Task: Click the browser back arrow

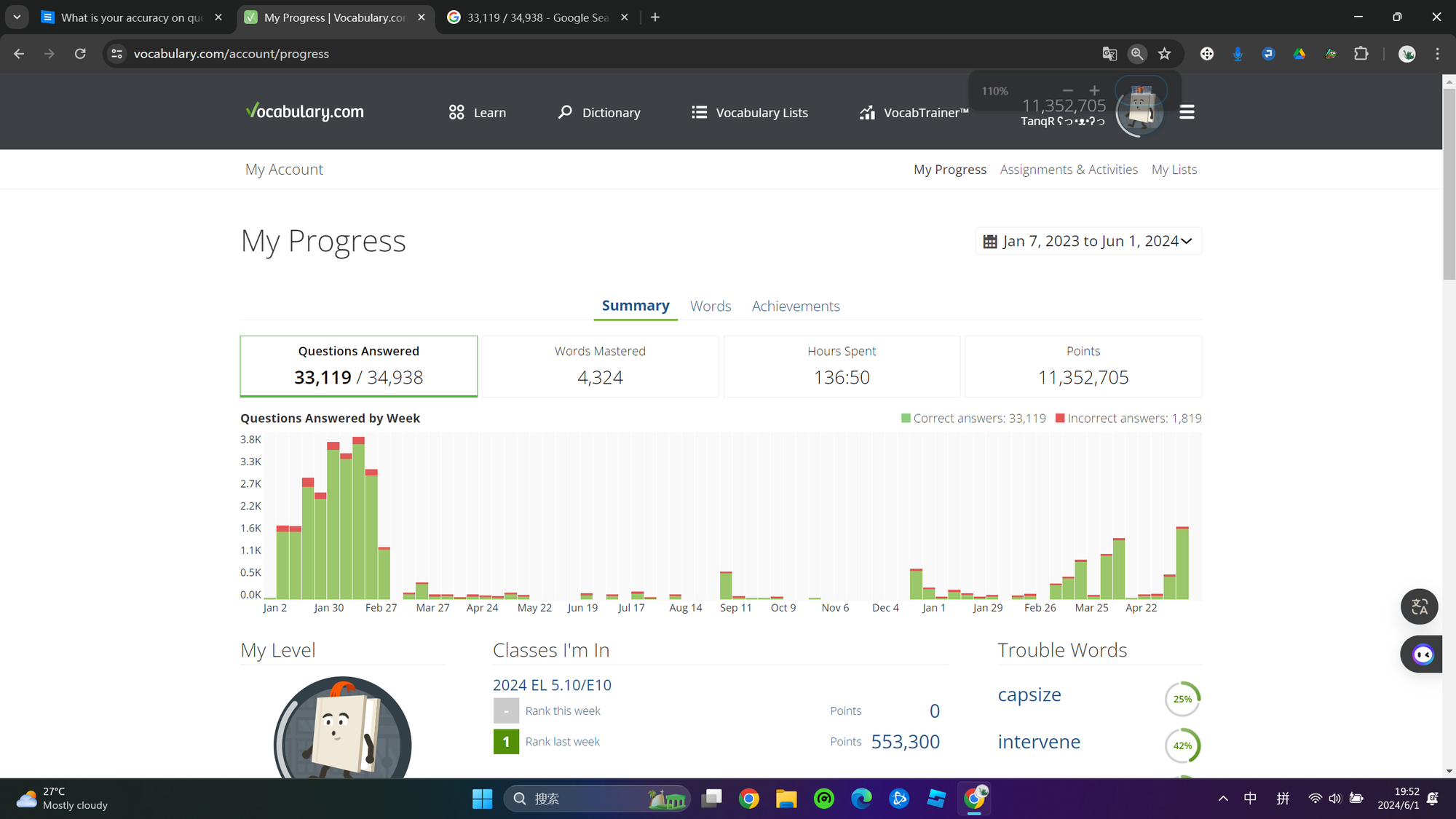Action: (19, 54)
